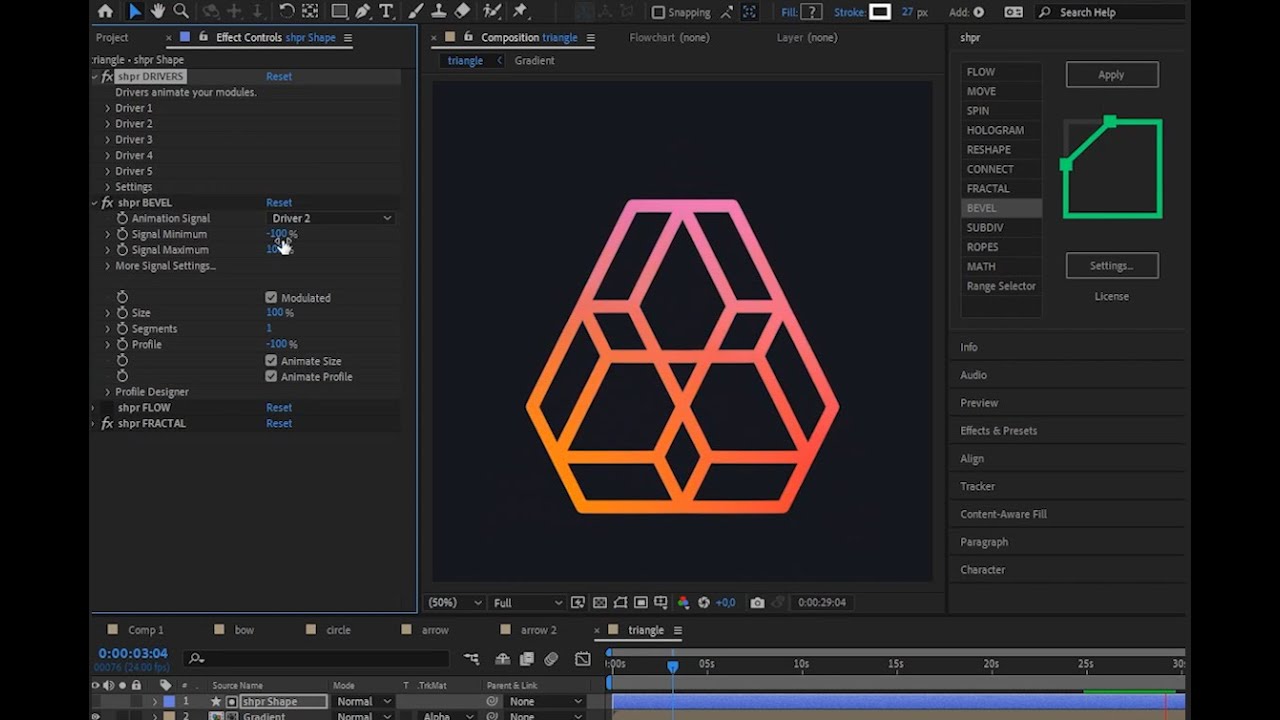Open the circle timeline tab

point(338,631)
